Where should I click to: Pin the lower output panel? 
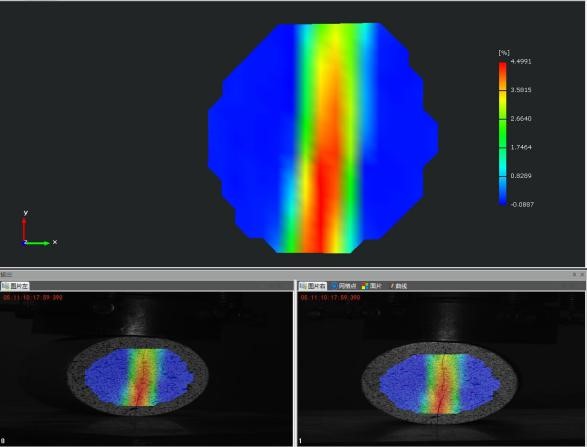tap(574, 274)
